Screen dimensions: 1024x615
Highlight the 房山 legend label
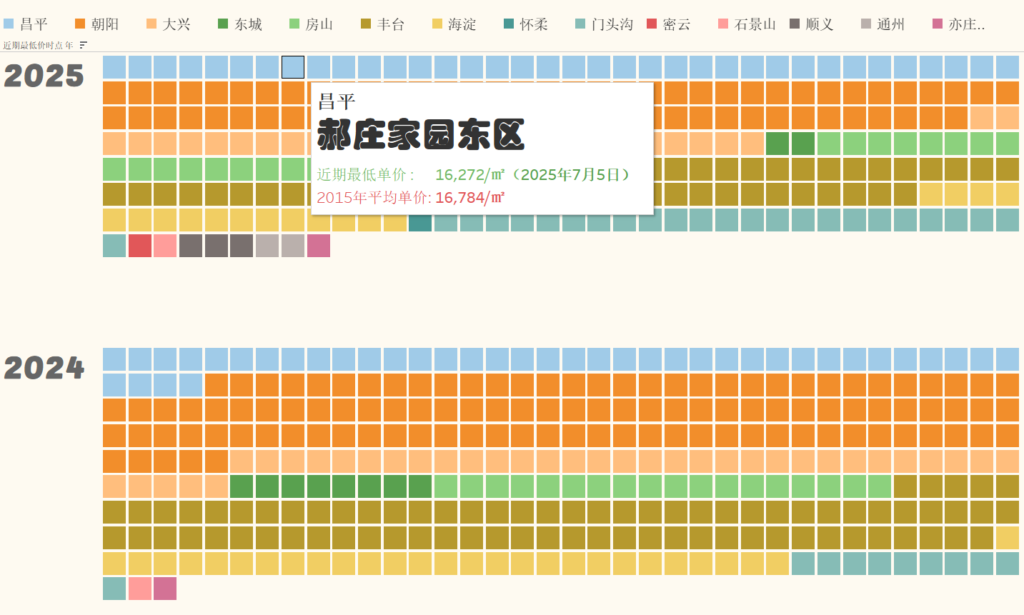point(319,24)
